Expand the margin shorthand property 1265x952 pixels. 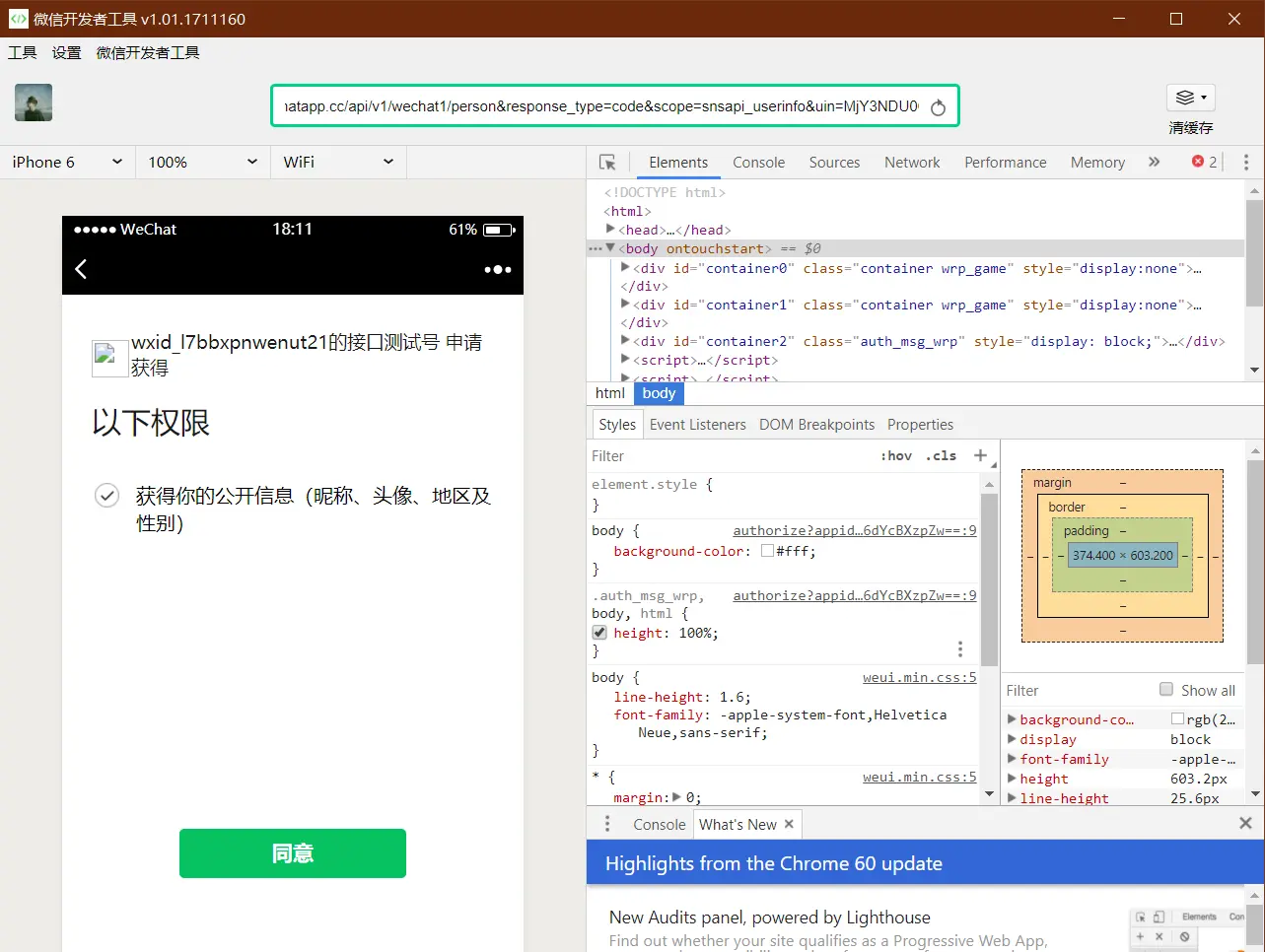point(675,797)
